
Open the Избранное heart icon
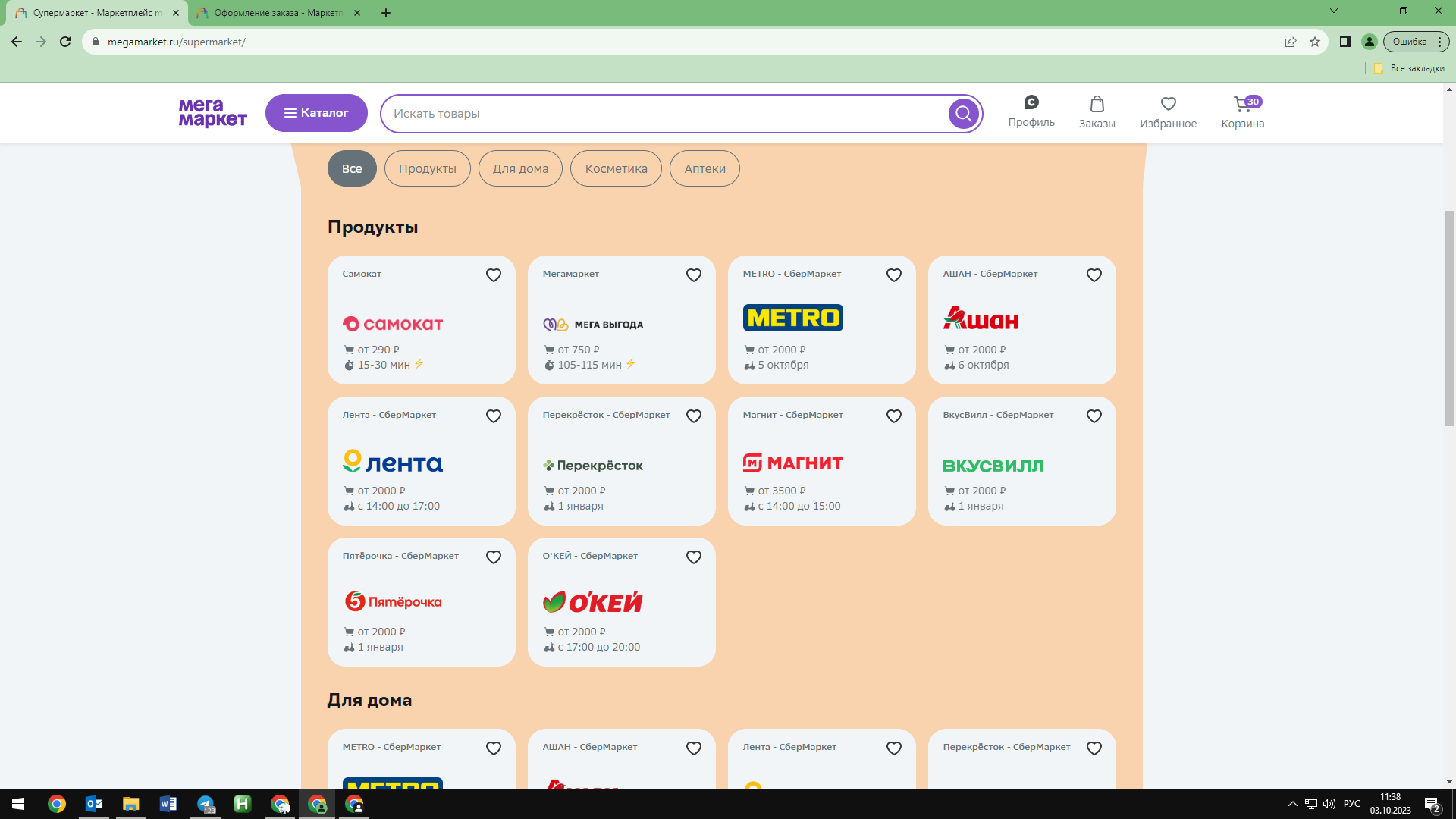[1169, 104]
